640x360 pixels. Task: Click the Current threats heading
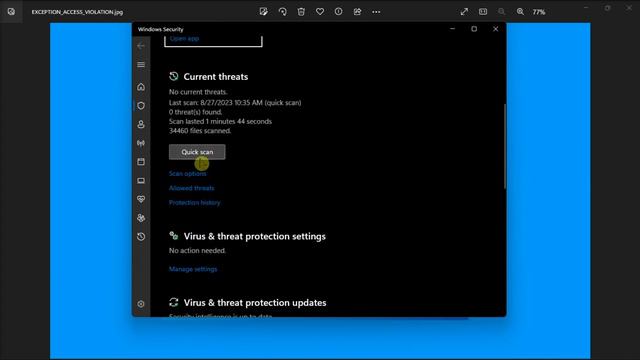pos(216,77)
